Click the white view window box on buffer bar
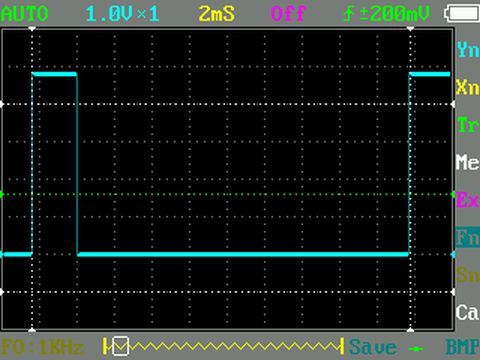 pyautogui.click(x=120, y=346)
